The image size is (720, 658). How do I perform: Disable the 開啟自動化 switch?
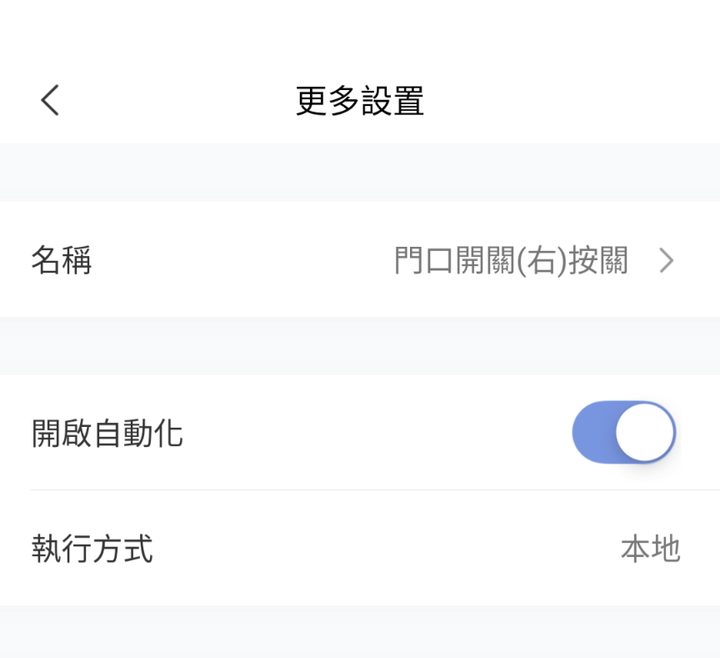click(x=624, y=432)
